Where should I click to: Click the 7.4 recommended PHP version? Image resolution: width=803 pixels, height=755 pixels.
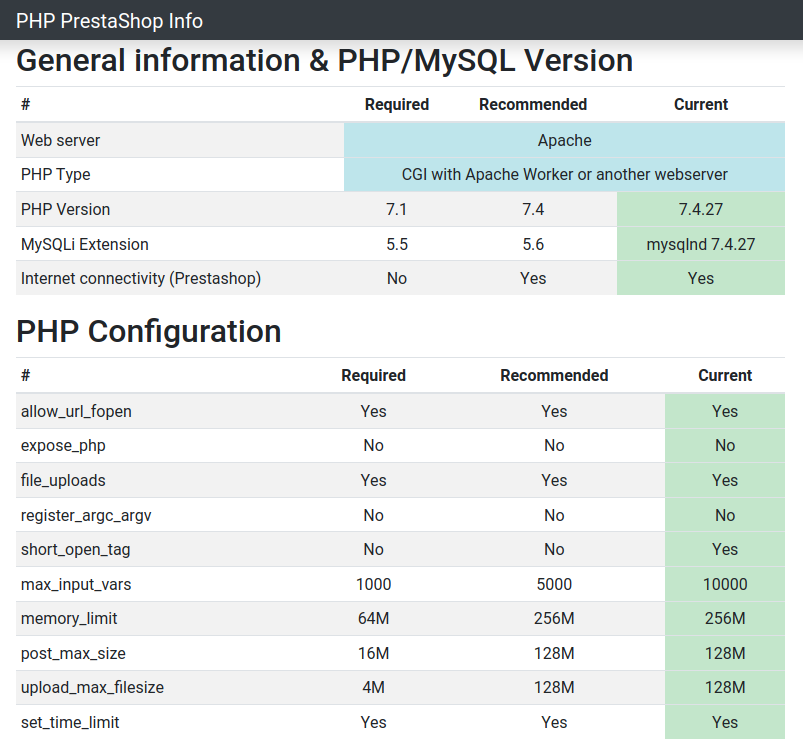point(533,209)
